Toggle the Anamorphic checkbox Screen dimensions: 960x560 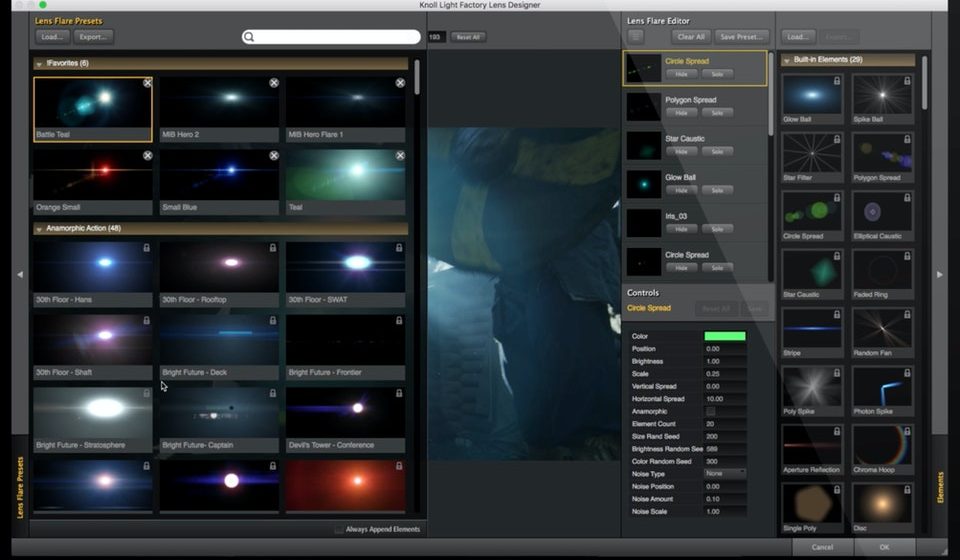click(x=710, y=411)
